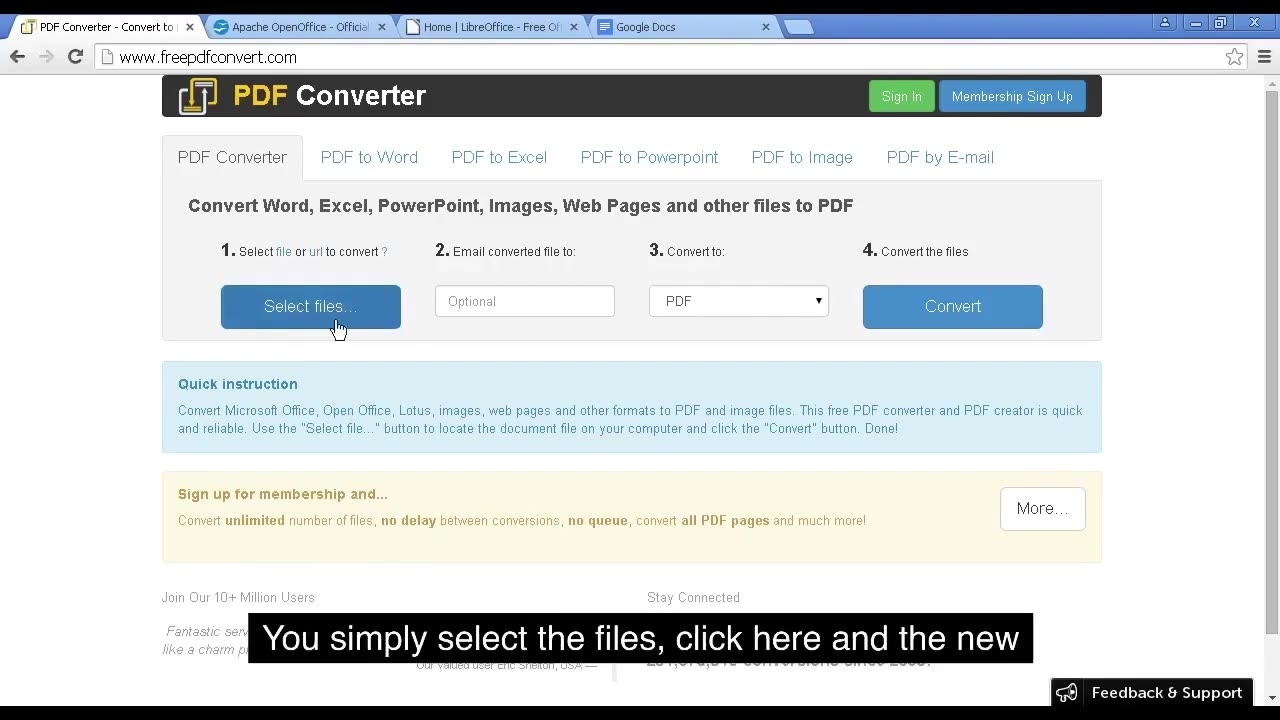The height and width of the screenshot is (720, 1280).
Task: Close the Google Docs tab
Action: pyautogui.click(x=766, y=27)
